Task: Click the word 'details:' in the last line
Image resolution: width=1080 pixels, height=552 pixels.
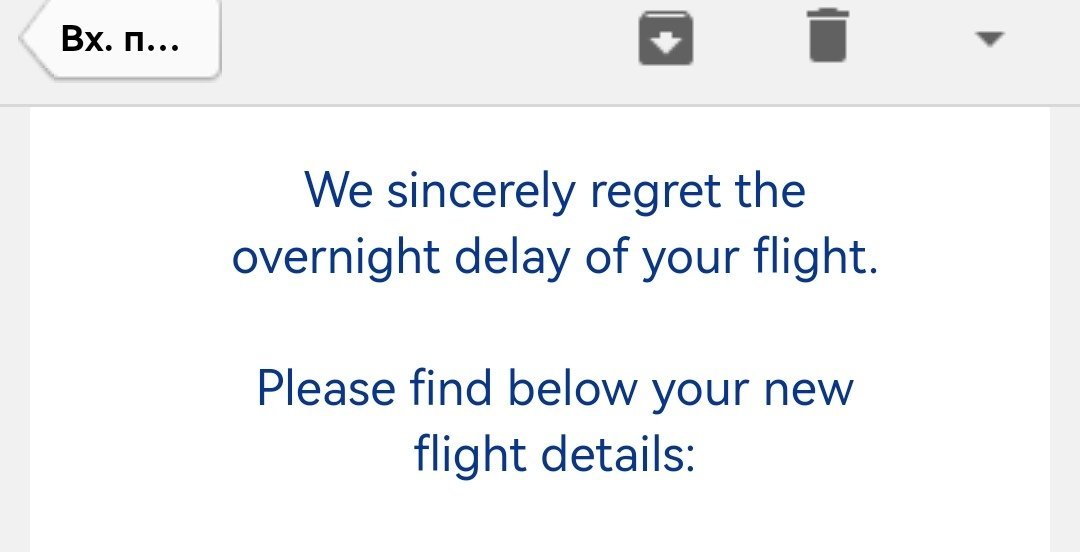Action: pos(617,453)
